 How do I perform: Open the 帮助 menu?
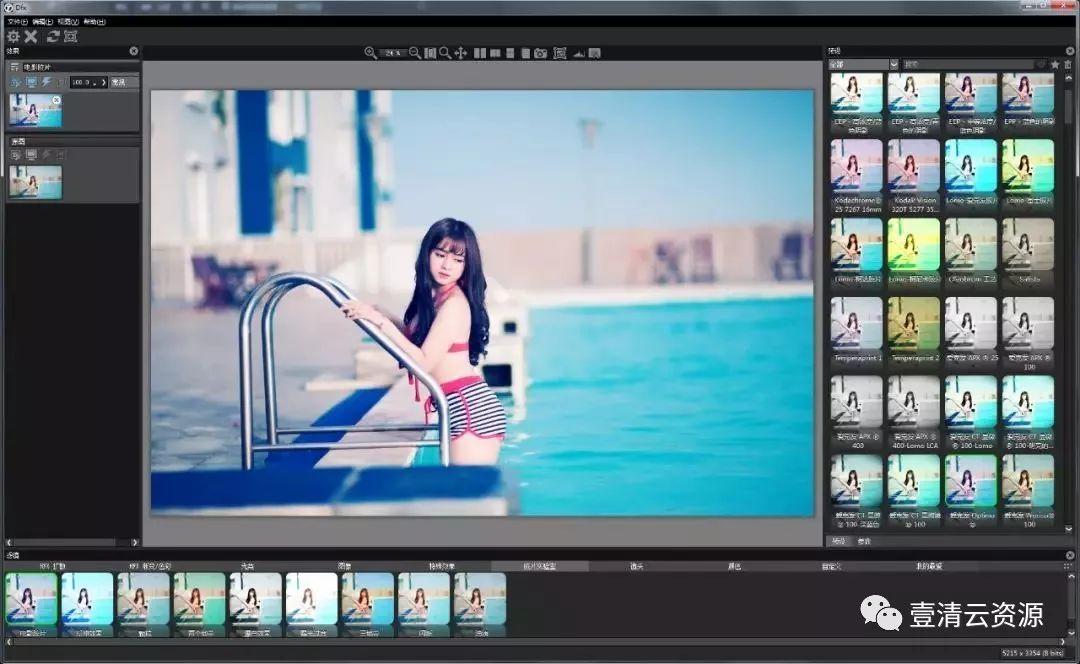94,21
